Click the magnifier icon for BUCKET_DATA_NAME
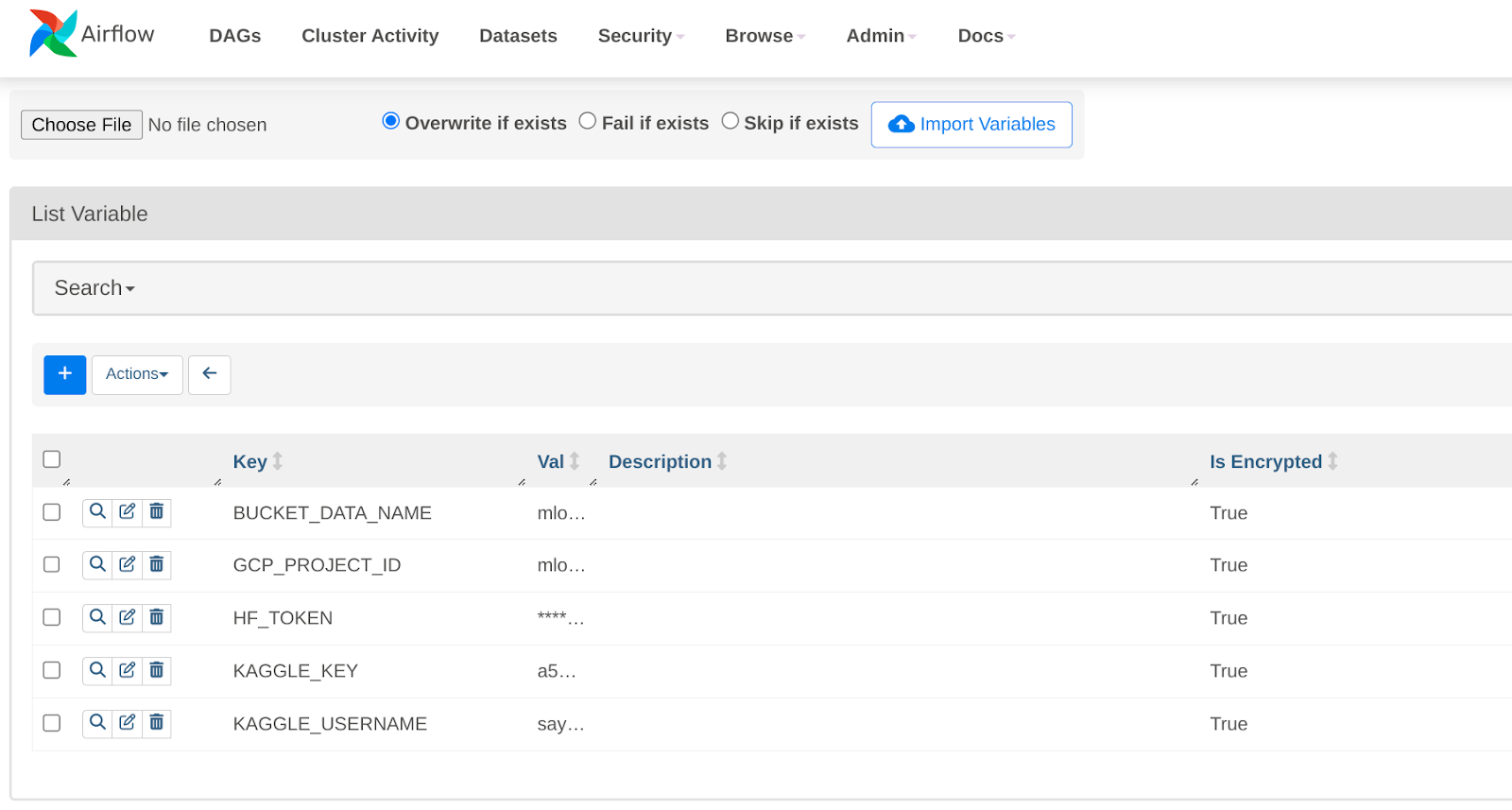The image size is (1512, 810). [x=97, y=512]
